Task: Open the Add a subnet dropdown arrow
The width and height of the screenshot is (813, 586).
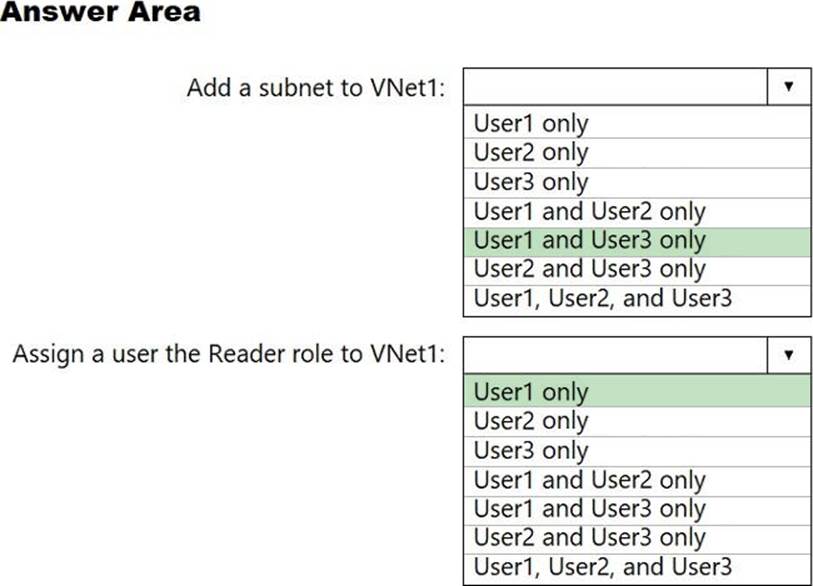Action: tap(789, 87)
